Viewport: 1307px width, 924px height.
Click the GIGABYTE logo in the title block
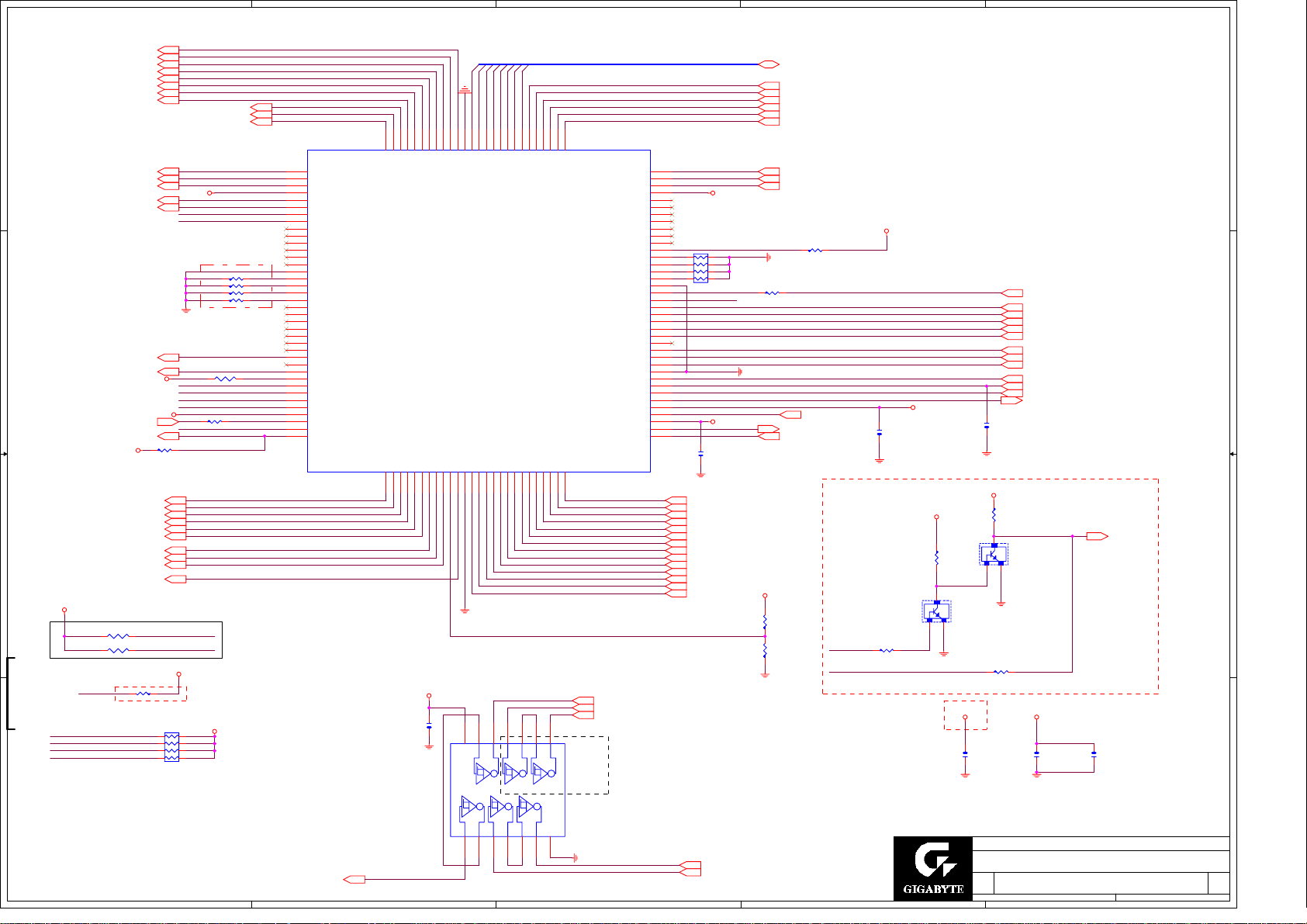click(x=933, y=868)
